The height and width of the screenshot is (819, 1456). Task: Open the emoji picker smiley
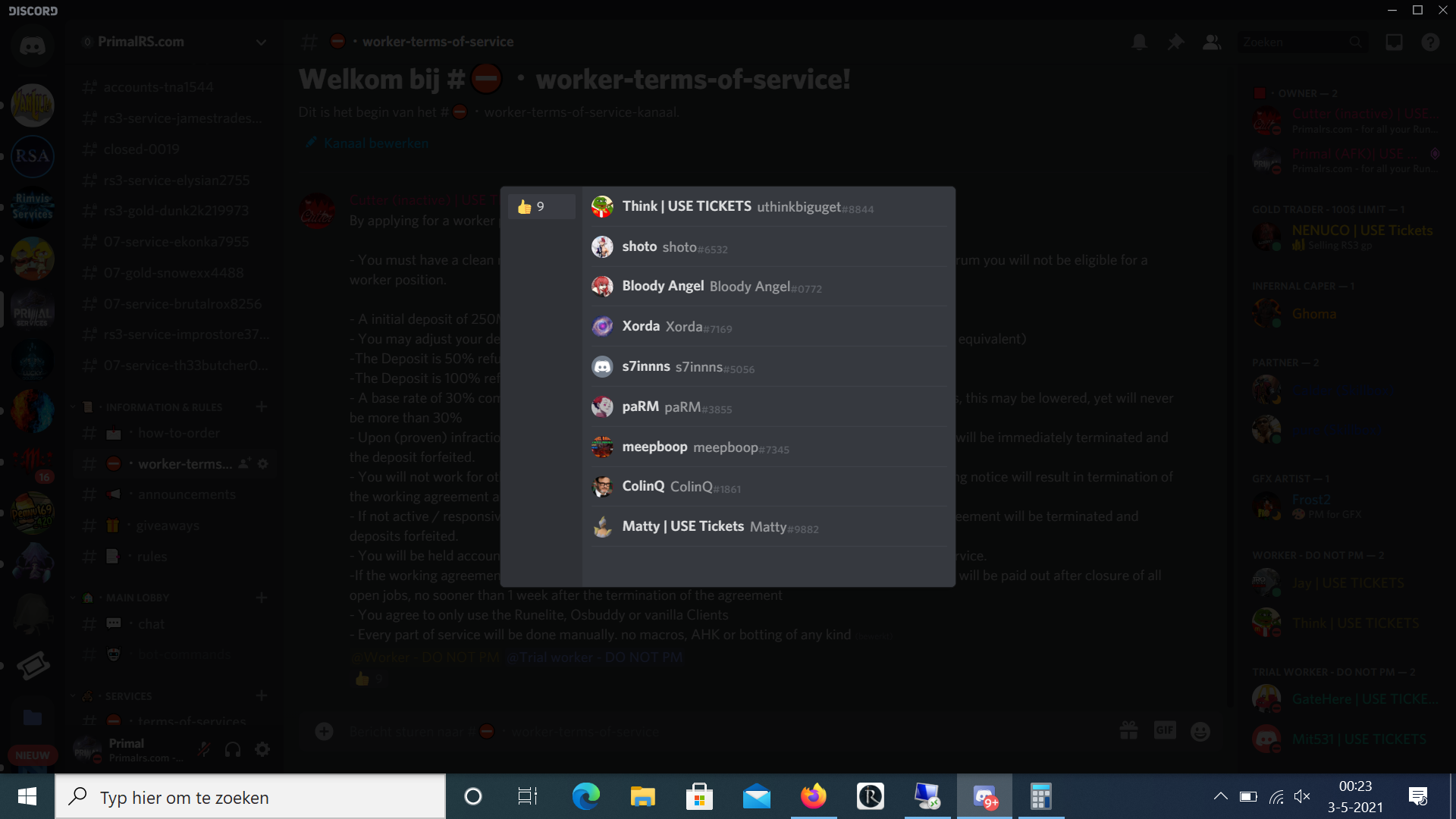point(1200,731)
